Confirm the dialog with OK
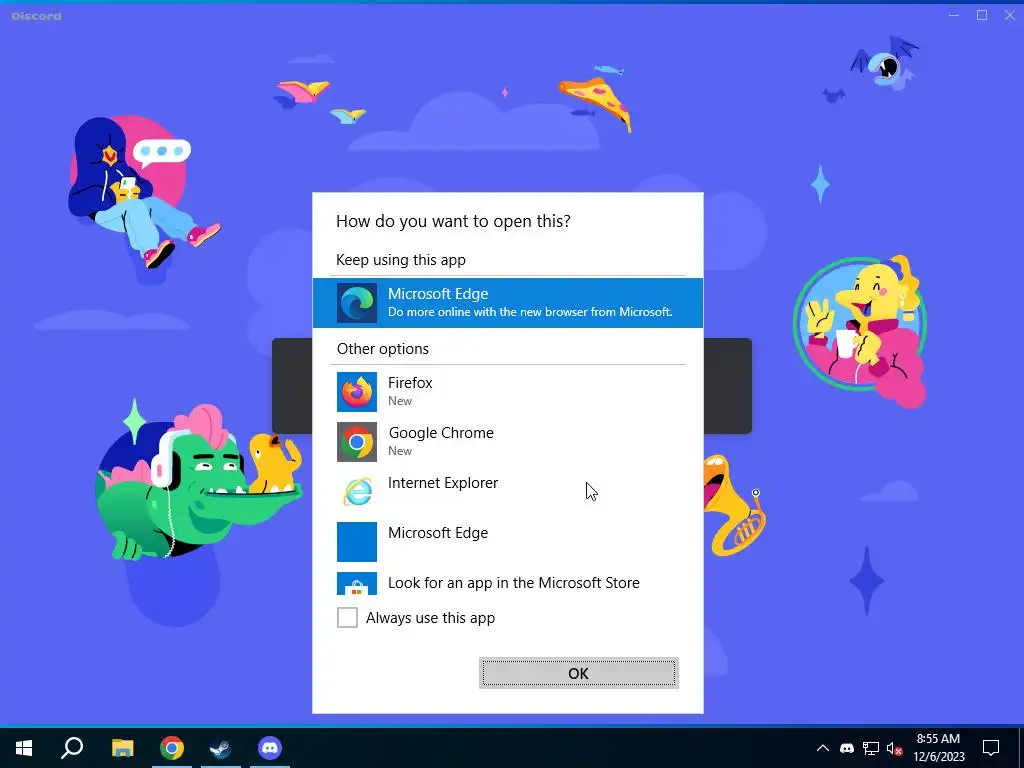The height and width of the screenshot is (768, 1024). tap(579, 673)
